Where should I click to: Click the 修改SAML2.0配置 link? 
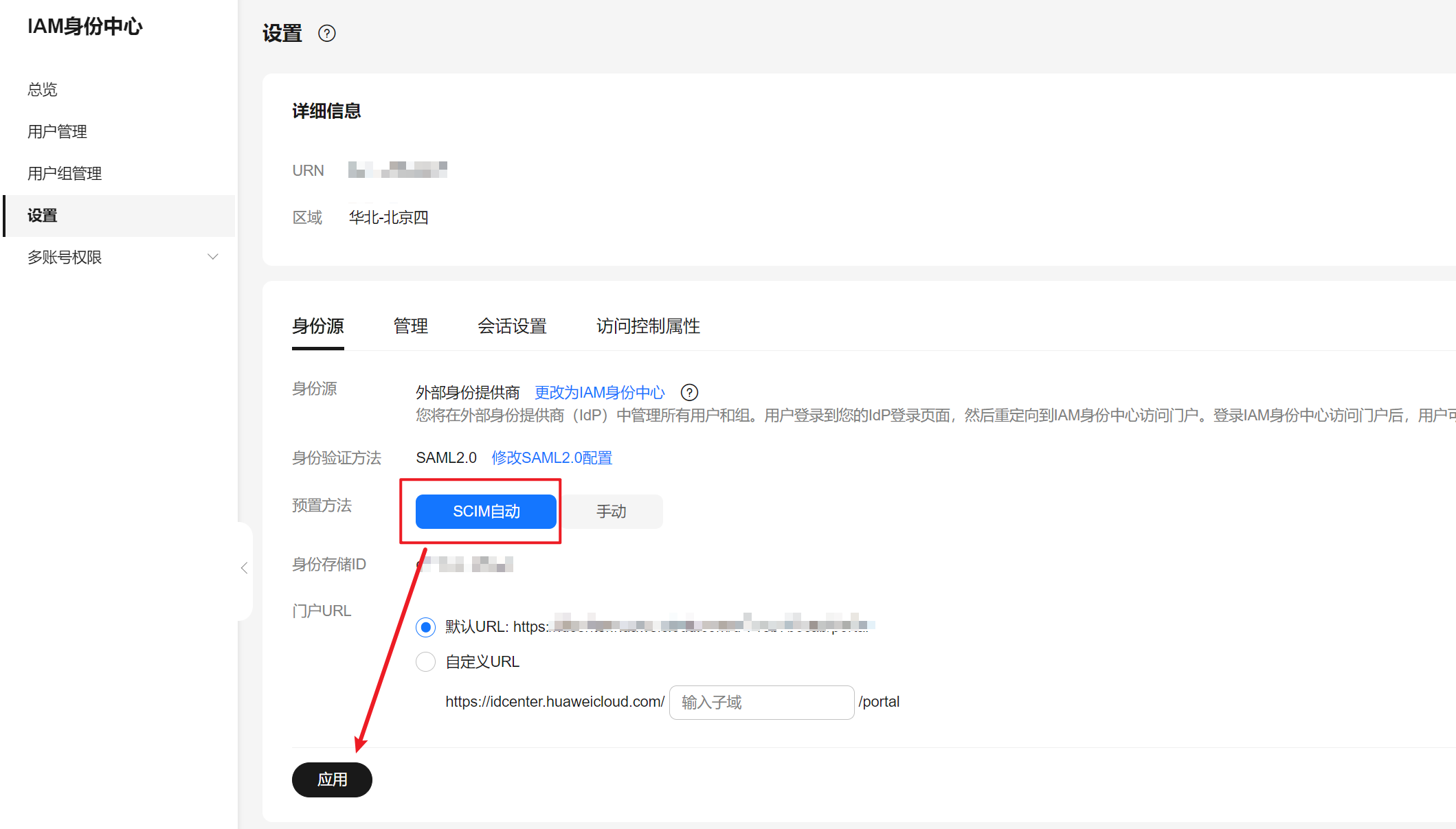tap(552, 458)
